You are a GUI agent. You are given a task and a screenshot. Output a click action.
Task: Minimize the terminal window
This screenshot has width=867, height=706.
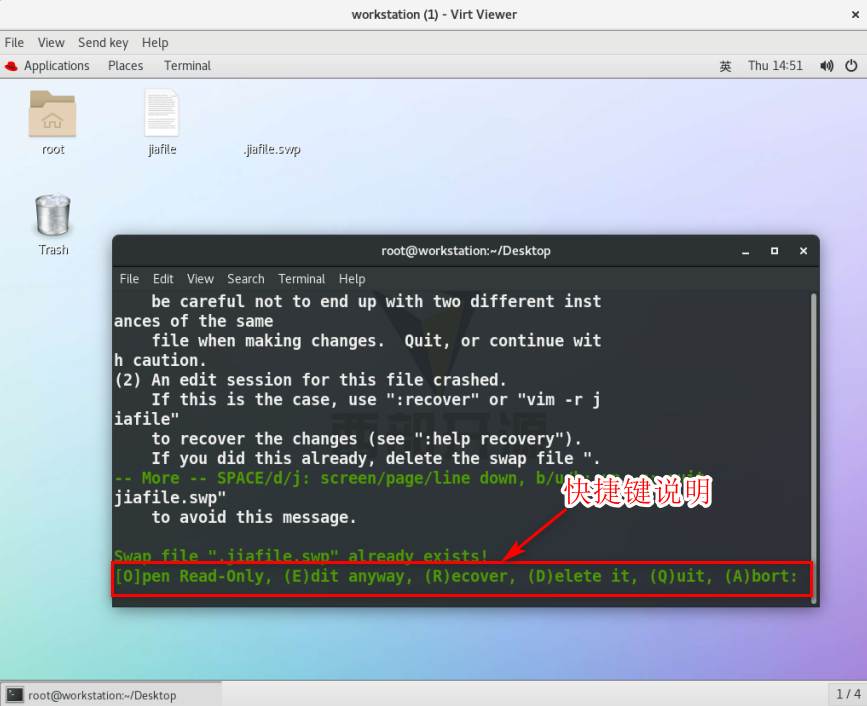(745, 251)
